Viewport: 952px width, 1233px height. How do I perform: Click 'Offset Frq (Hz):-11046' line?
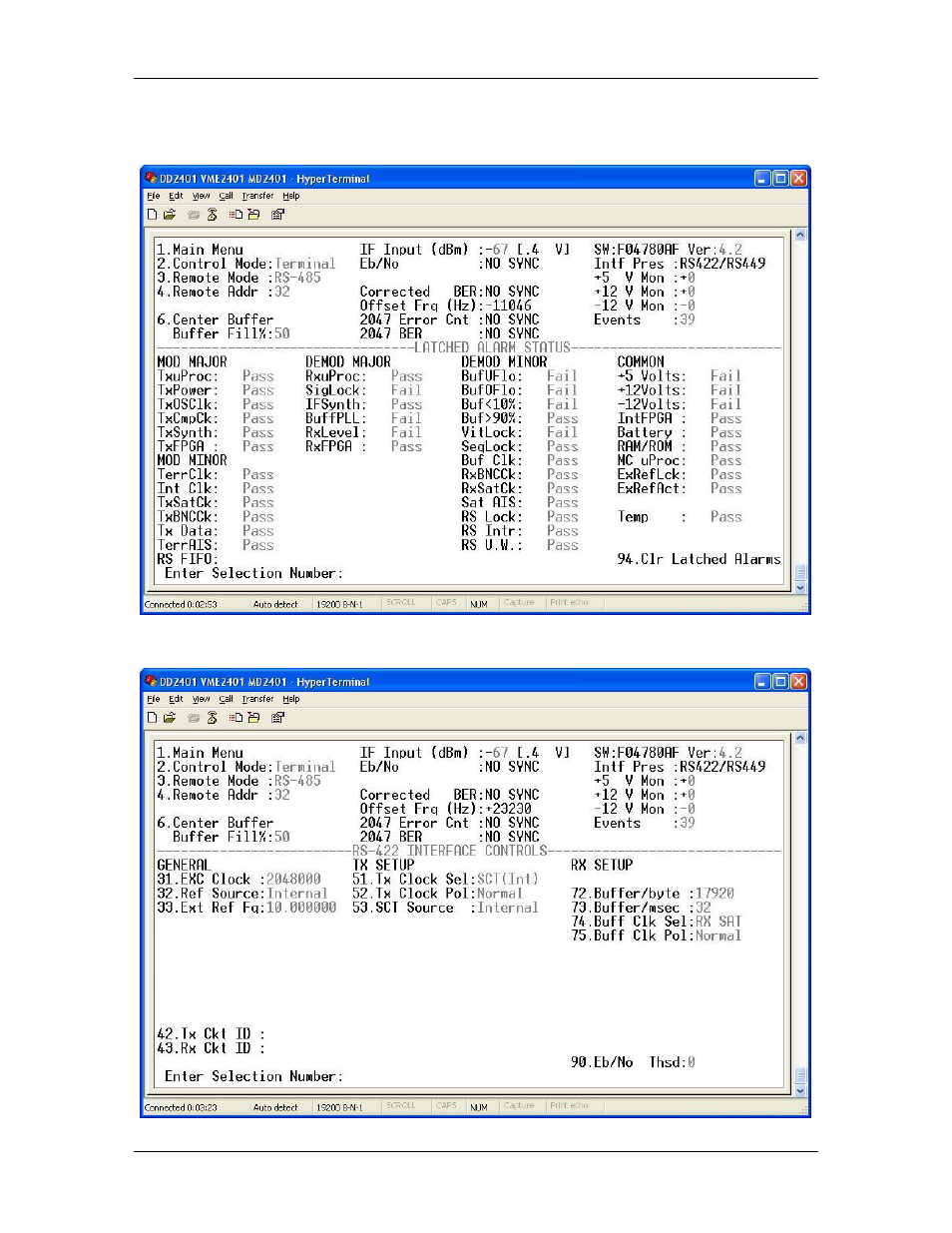coord(446,306)
